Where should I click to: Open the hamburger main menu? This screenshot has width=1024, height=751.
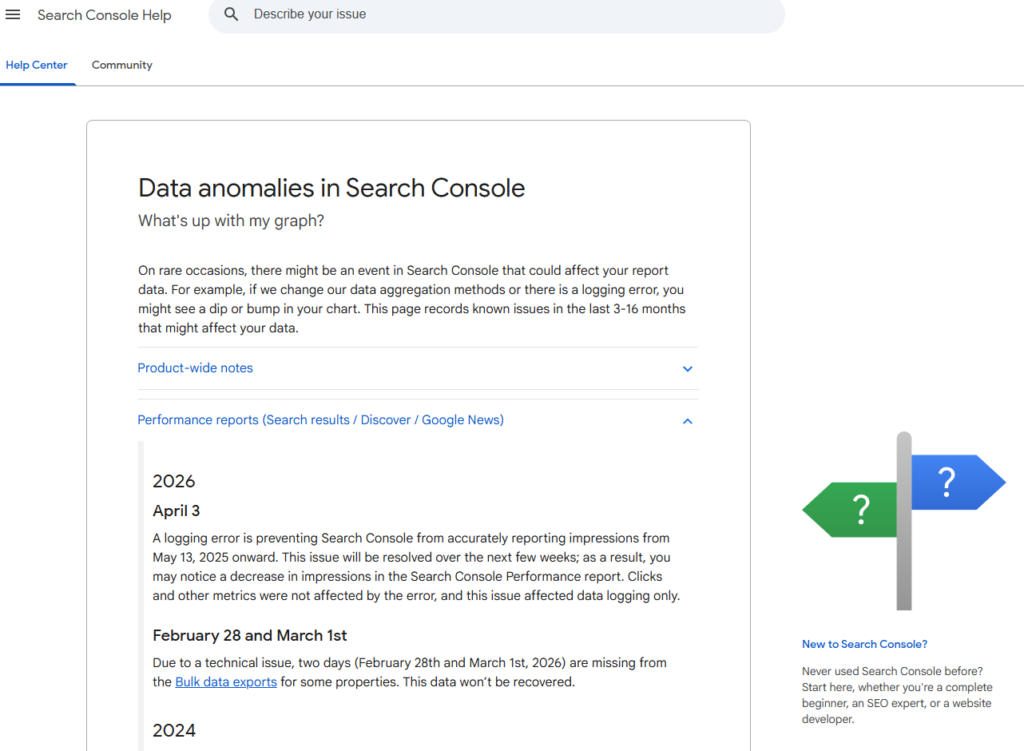point(13,15)
